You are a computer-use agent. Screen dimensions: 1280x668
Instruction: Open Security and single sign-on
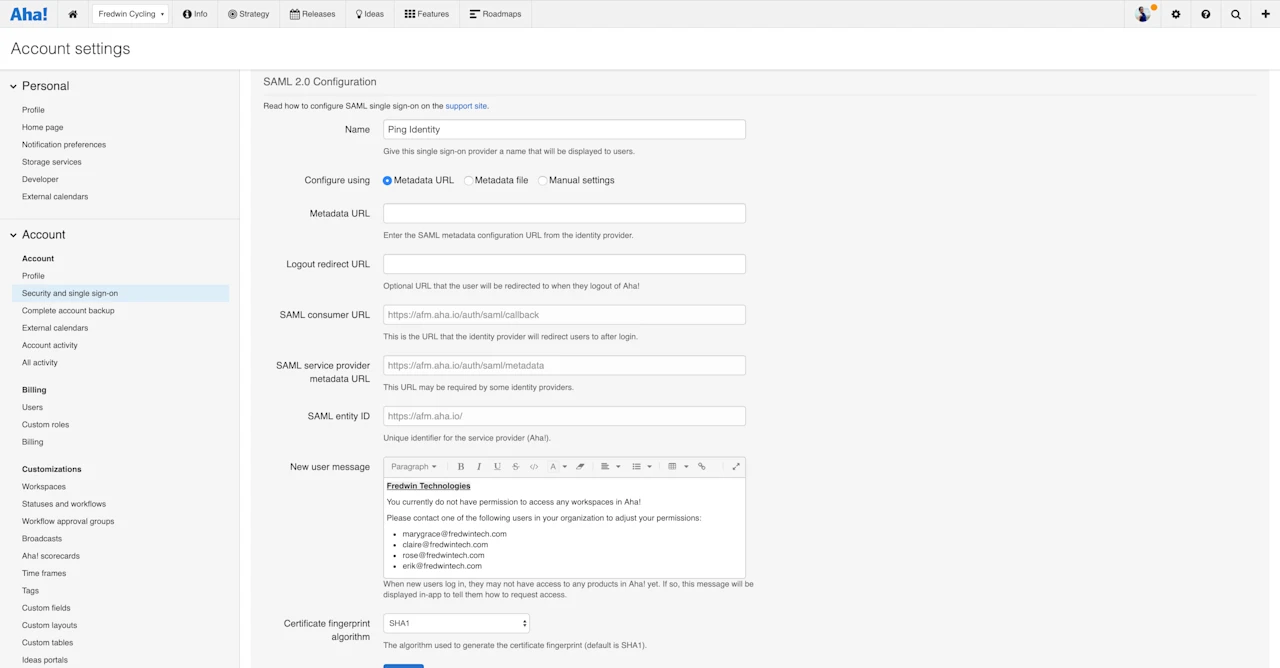click(120, 293)
